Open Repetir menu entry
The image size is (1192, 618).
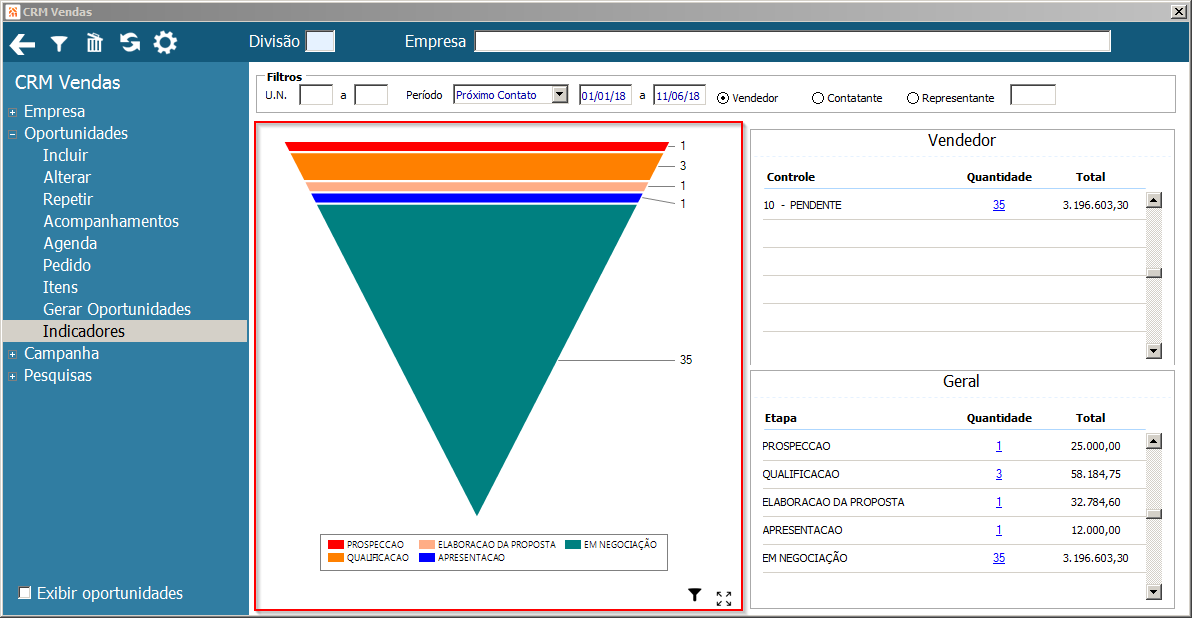click(68, 199)
